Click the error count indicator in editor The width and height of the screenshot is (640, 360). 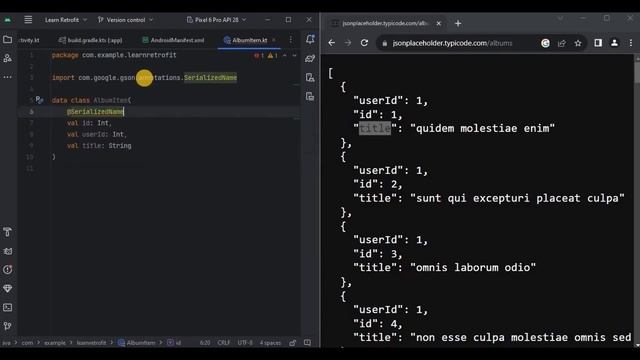click(x=259, y=55)
